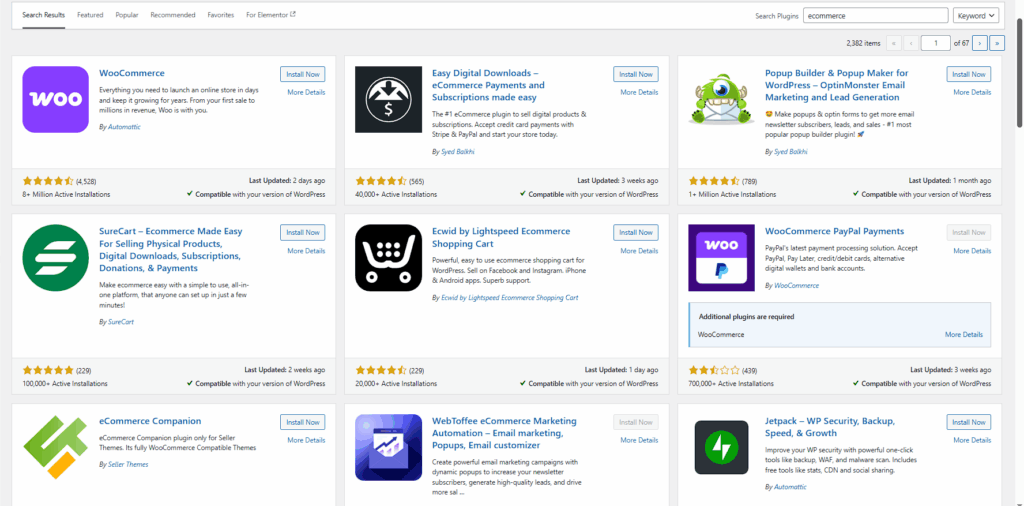Viewport: 1024px width, 506px height.
Task: Click the vertical page scrollbar
Action: (x=1019, y=72)
